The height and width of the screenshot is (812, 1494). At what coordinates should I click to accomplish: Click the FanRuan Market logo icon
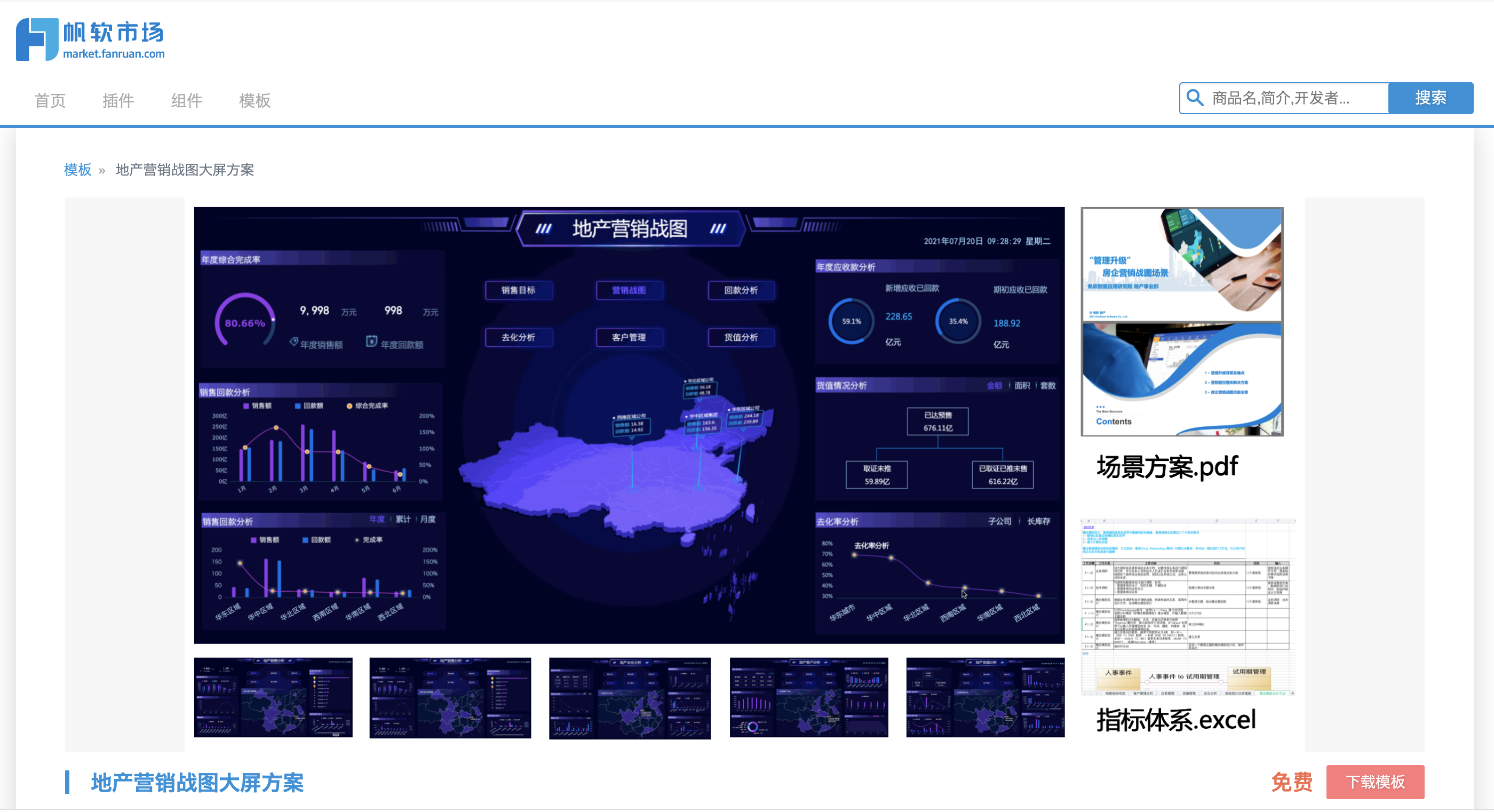[x=37, y=39]
